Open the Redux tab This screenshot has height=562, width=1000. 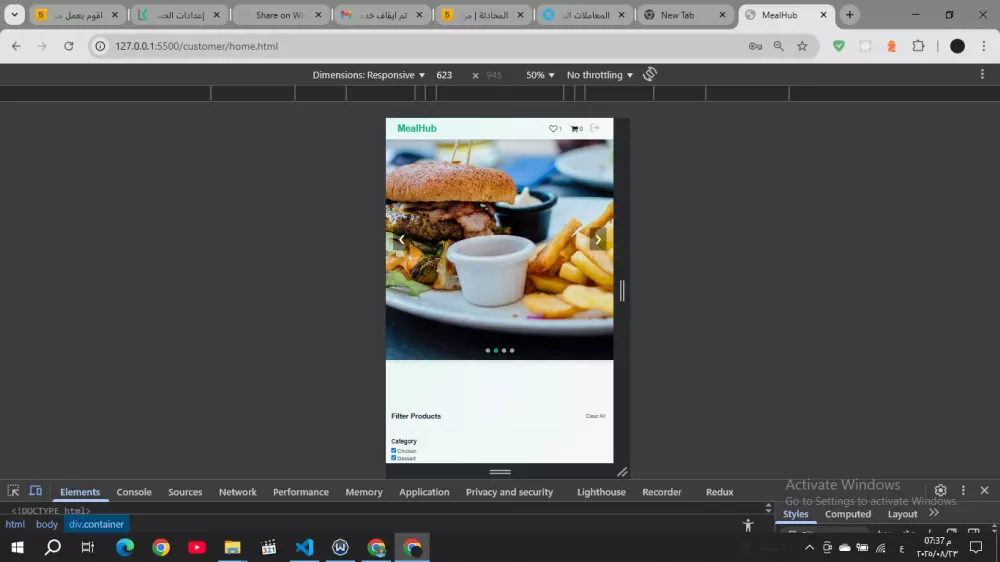[x=719, y=492]
